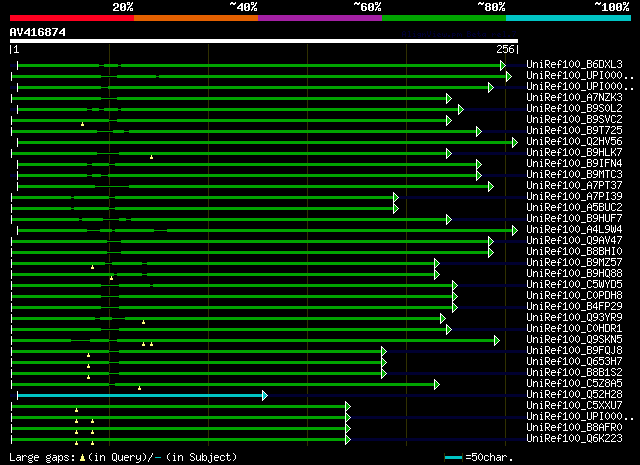Viewport: 640px width, 465px height.
Task: Select hit label UniRef100_A7PI39
Action: 574,197
